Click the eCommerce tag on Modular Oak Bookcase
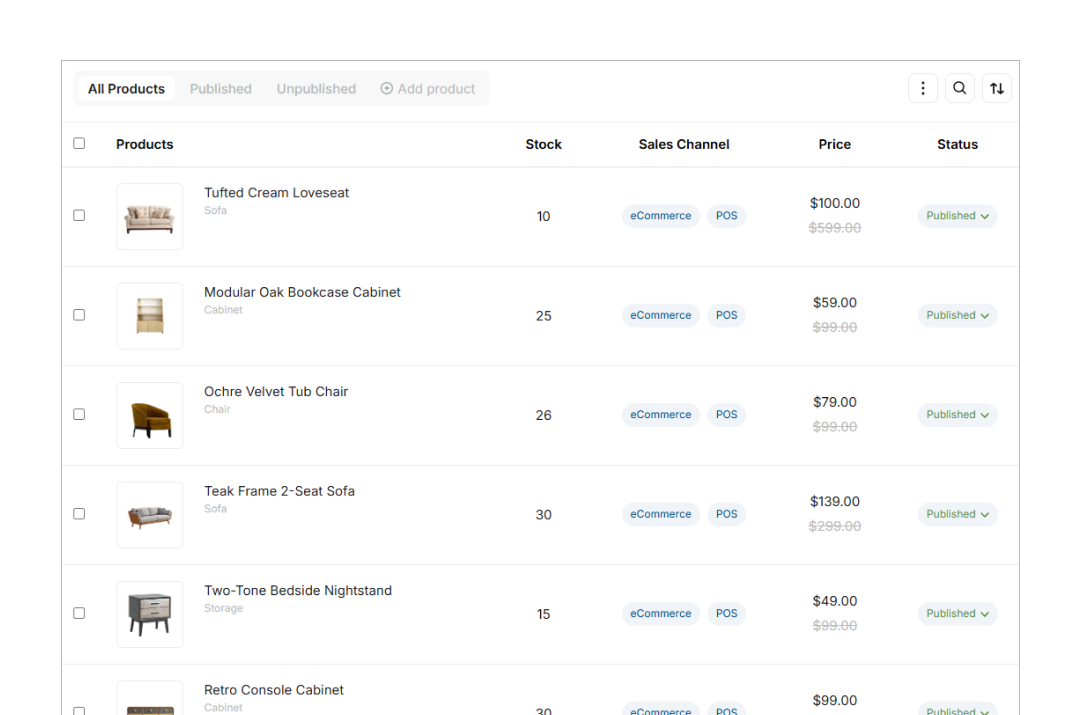The image size is (1081, 715). click(x=660, y=315)
